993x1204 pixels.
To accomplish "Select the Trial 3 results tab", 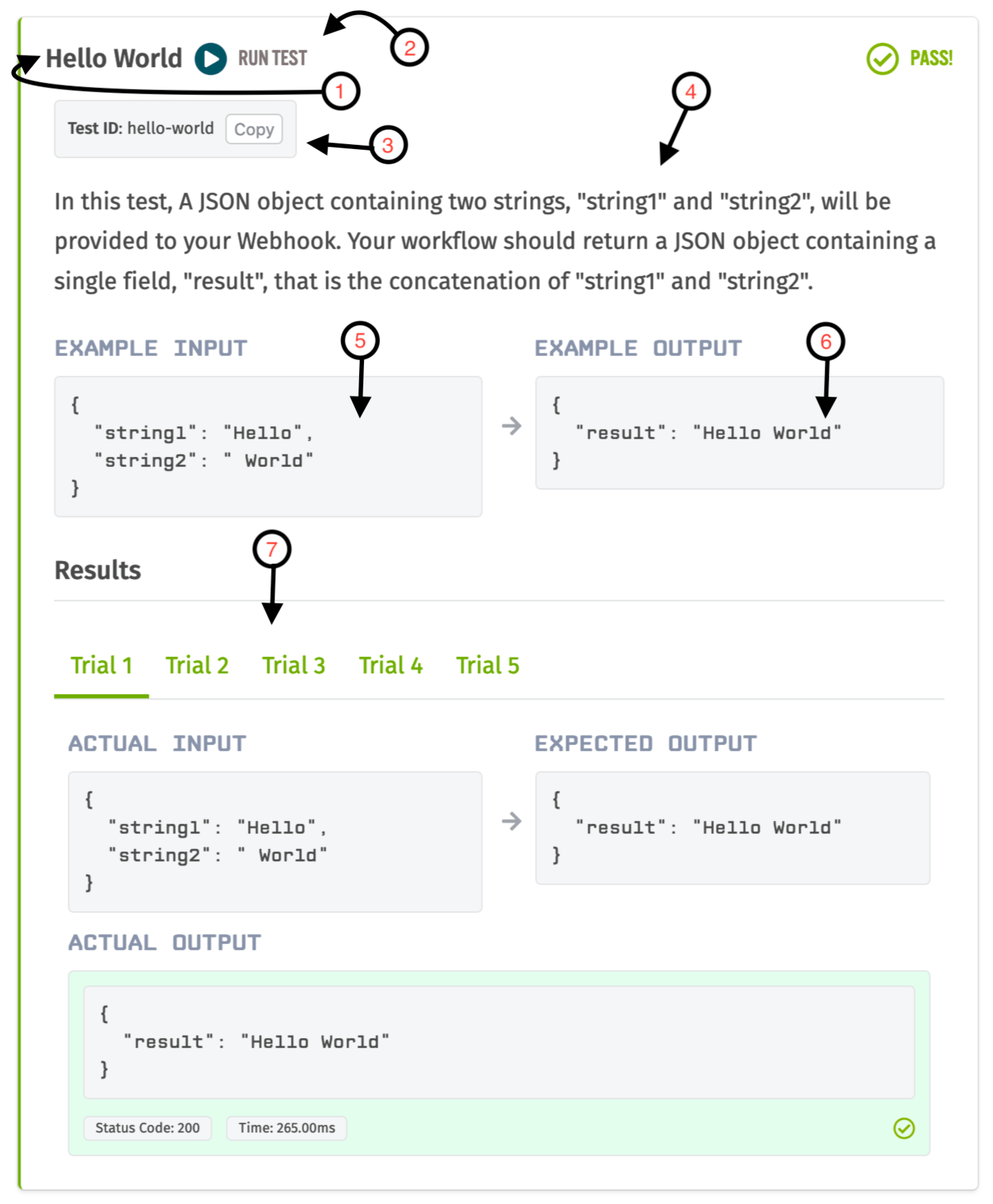I will (293, 665).
